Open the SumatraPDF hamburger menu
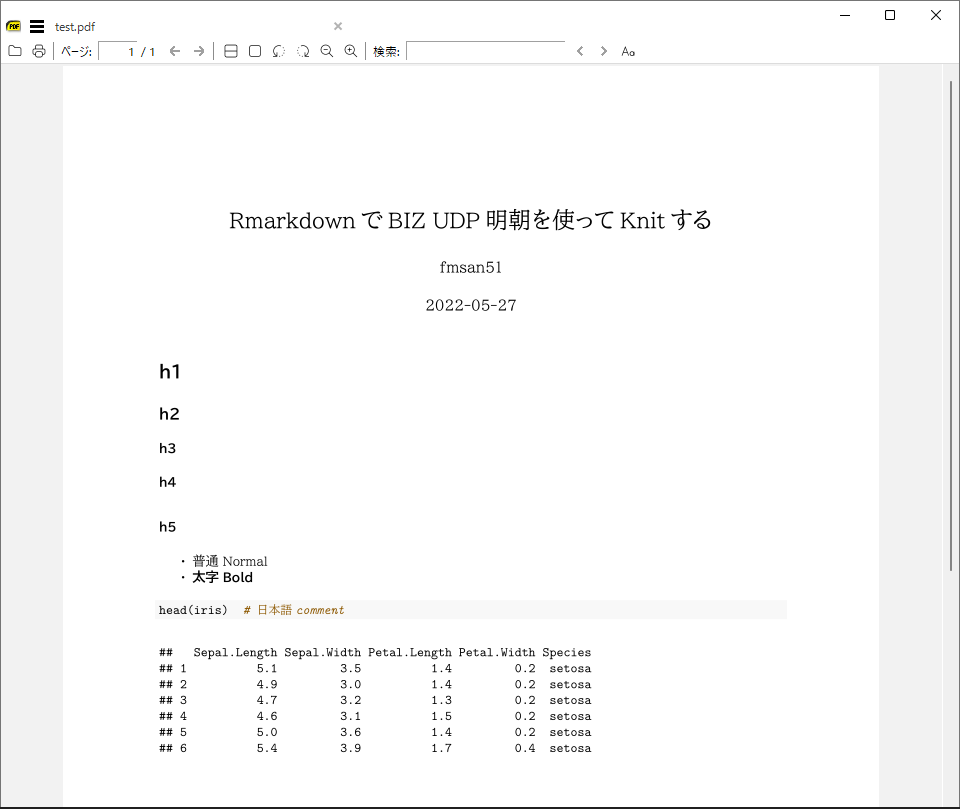Viewport: 960px width, 809px height. click(x=37, y=26)
